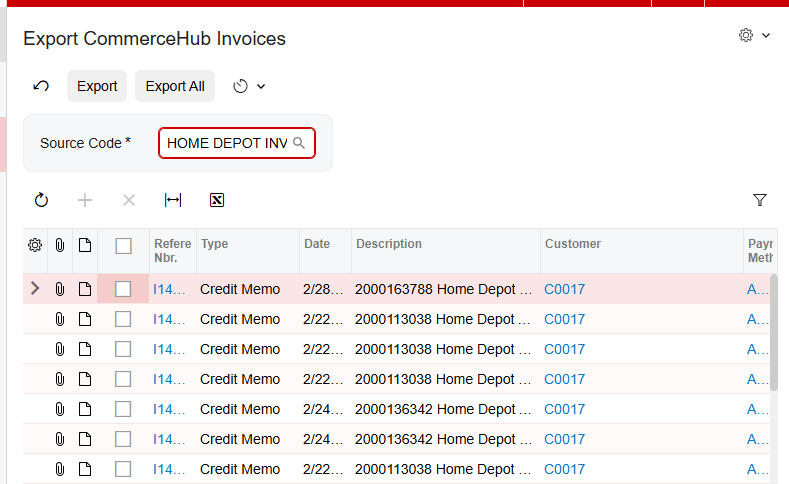Click the notes document column header icon
The width and height of the screenshot is (789, 484).
[85, 245]
